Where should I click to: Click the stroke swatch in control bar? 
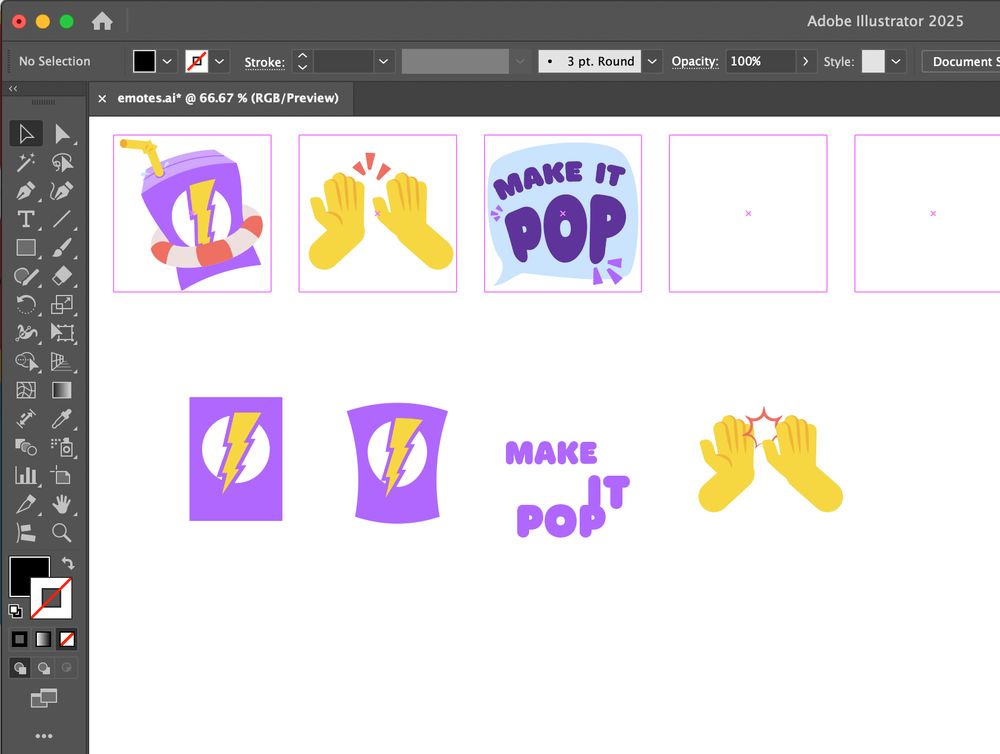click(x=197, y=62)
